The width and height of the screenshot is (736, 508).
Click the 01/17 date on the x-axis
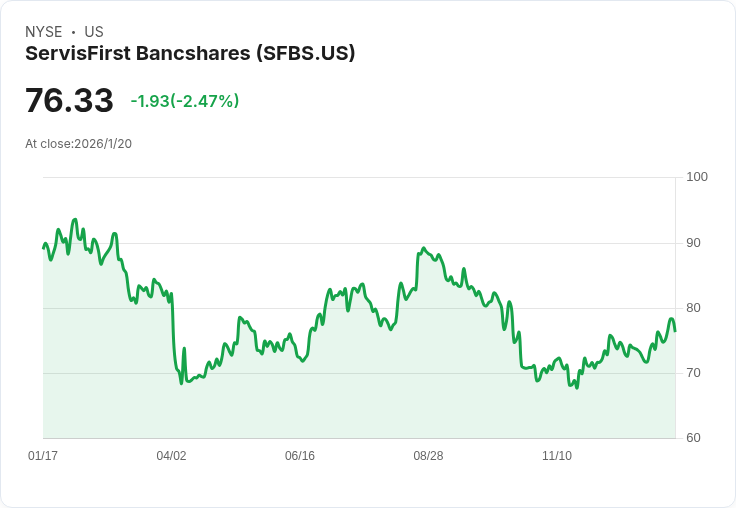click(x=43, y=456)
